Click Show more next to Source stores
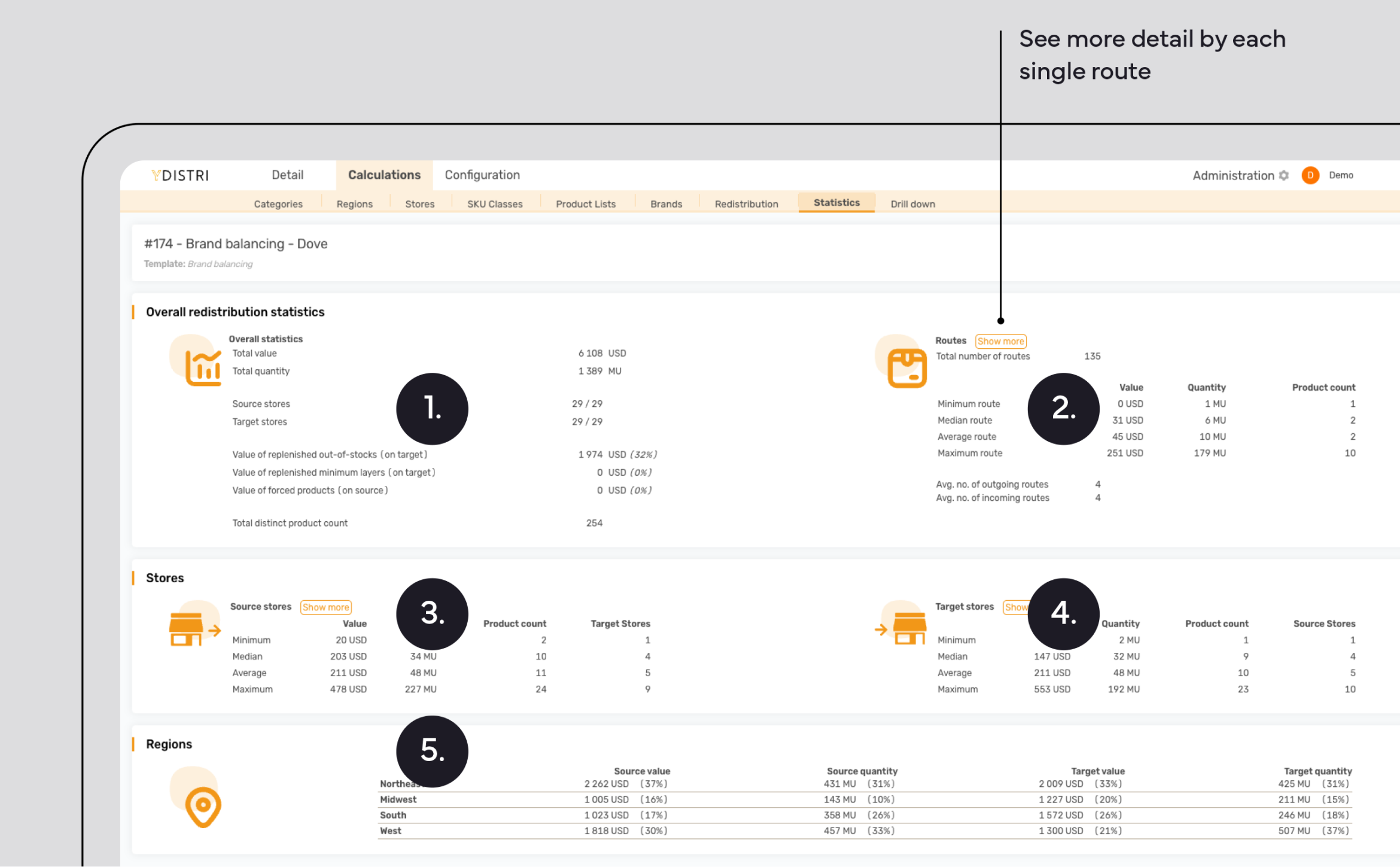Viewport: 1400px width, 867px height. pos(325,607)
